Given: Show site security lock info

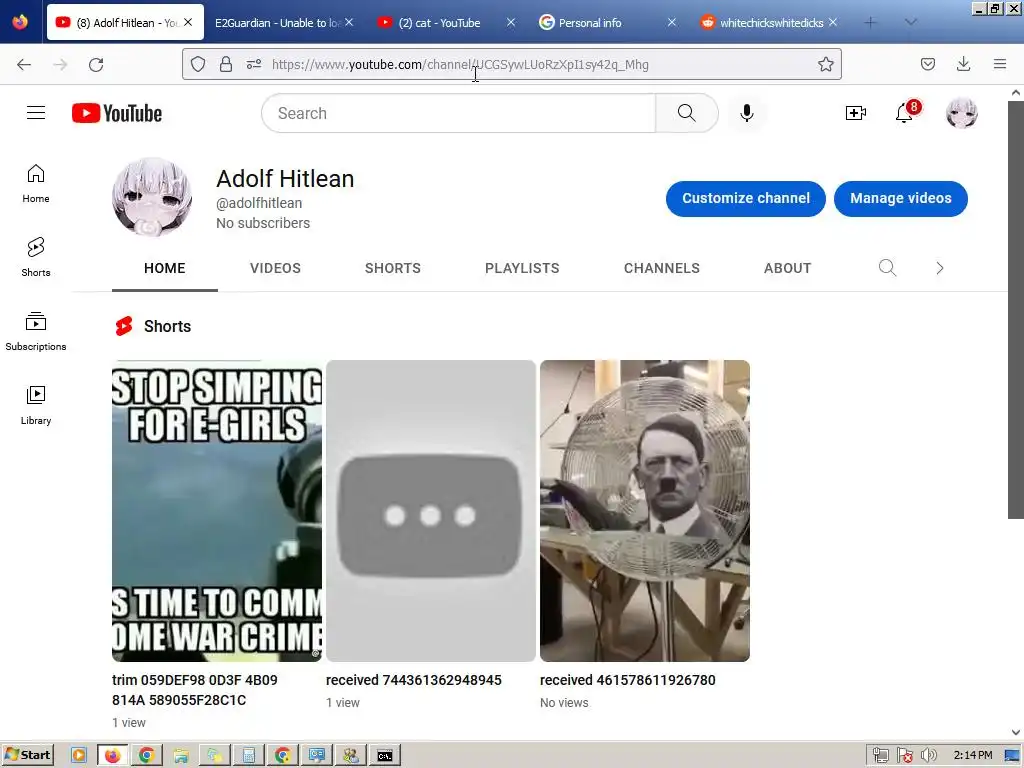Looking at the screenshot, I should pyautogui.click(x=226, y=64).
